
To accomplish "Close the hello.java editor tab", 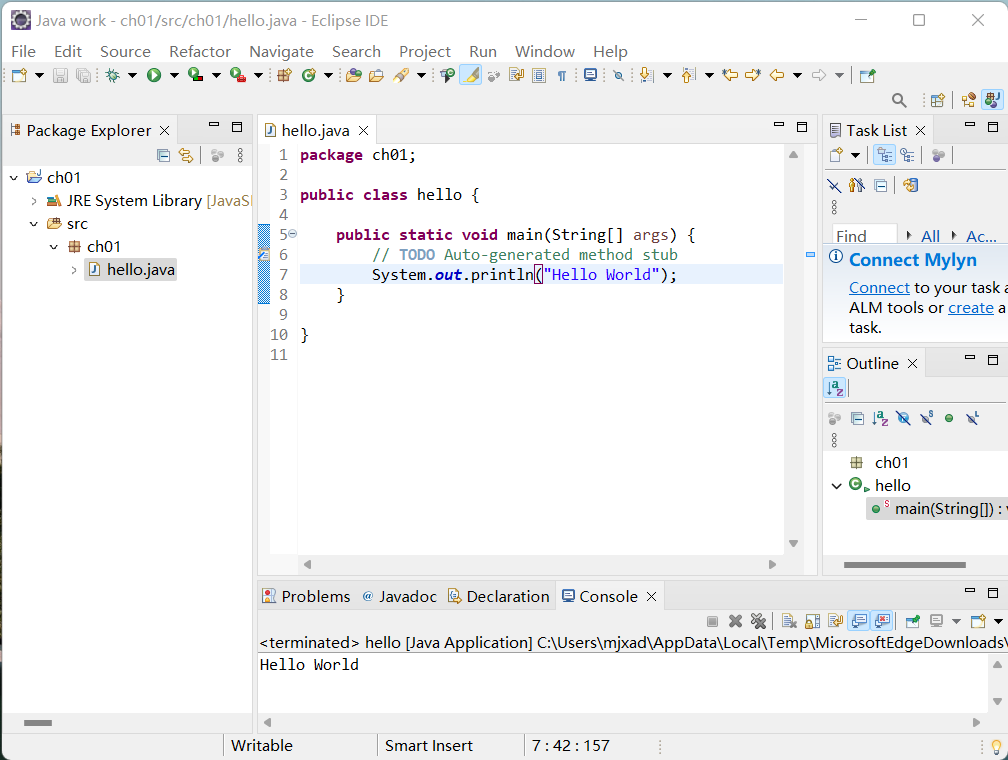I will coord(364,131).
